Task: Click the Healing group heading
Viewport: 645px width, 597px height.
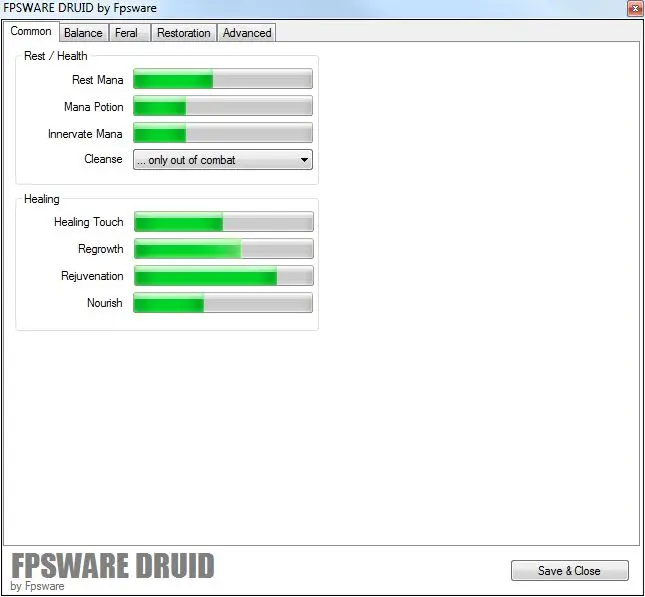Action: tap(42, 199)
